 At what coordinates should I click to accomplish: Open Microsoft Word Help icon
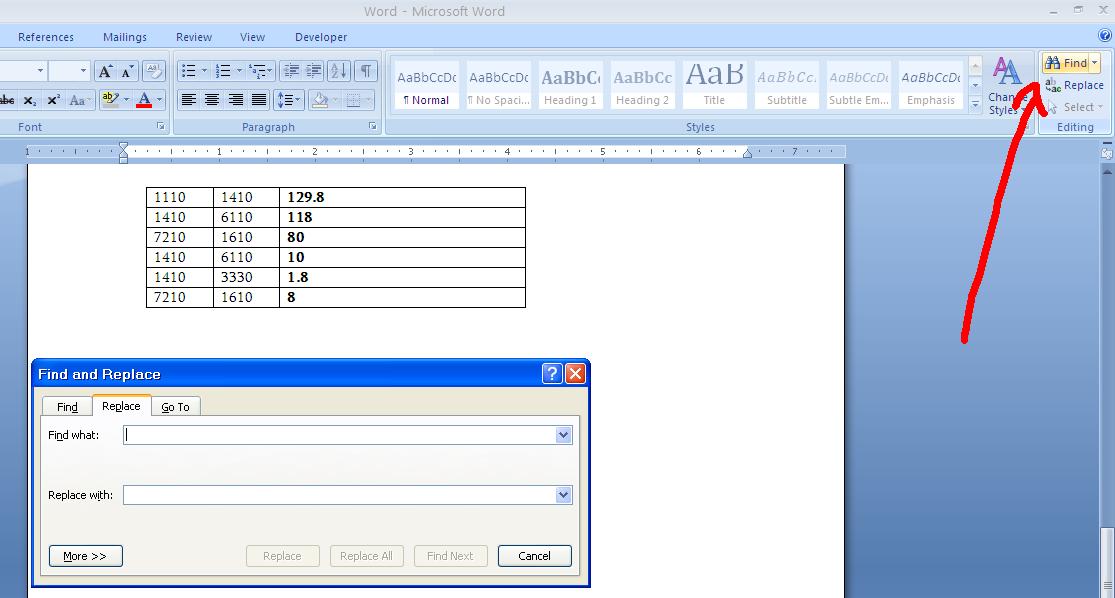point(1105,35)
